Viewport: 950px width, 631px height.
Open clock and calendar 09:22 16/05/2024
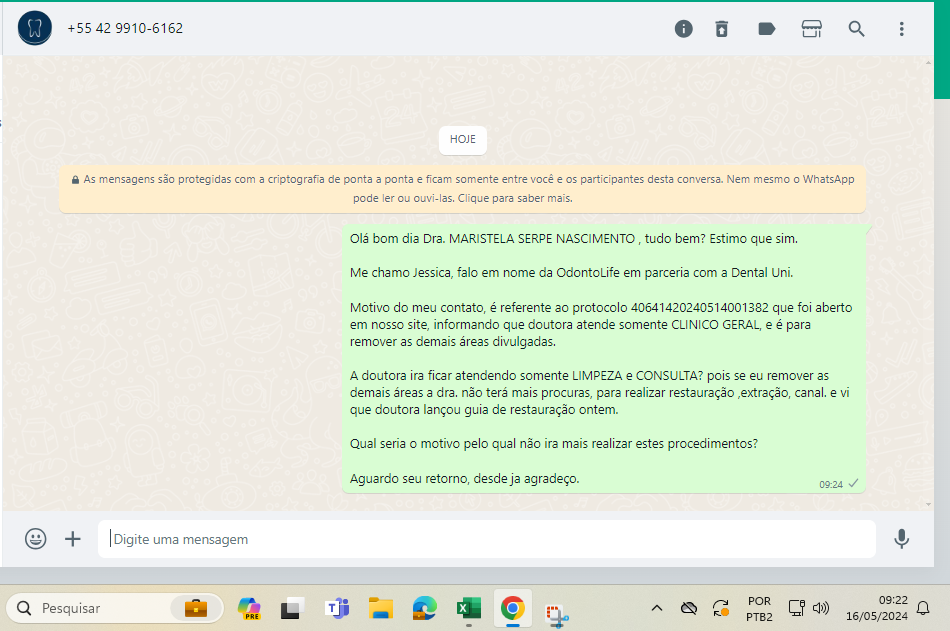pyautogui.click(x=877, y=608)
